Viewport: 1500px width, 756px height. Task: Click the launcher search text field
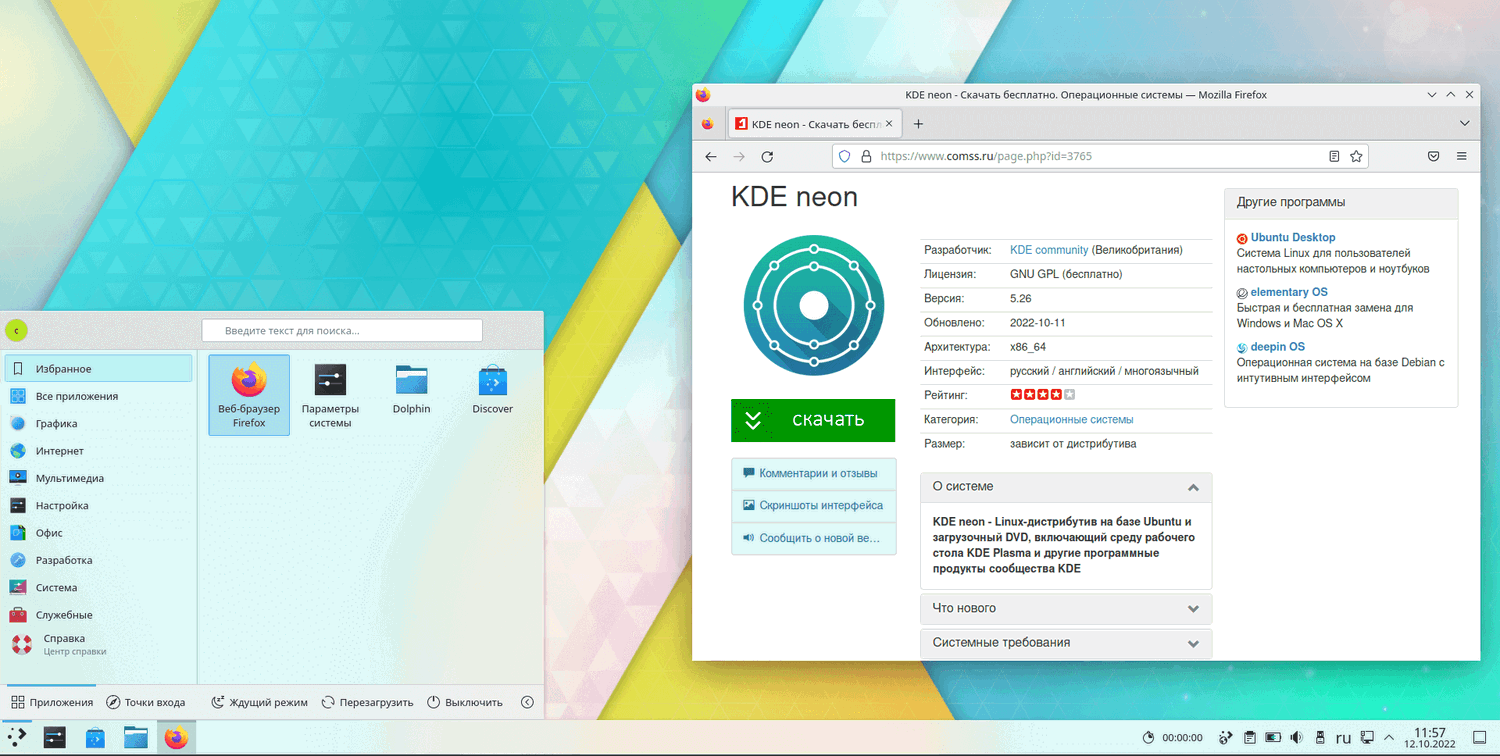[x=342, y=330]
